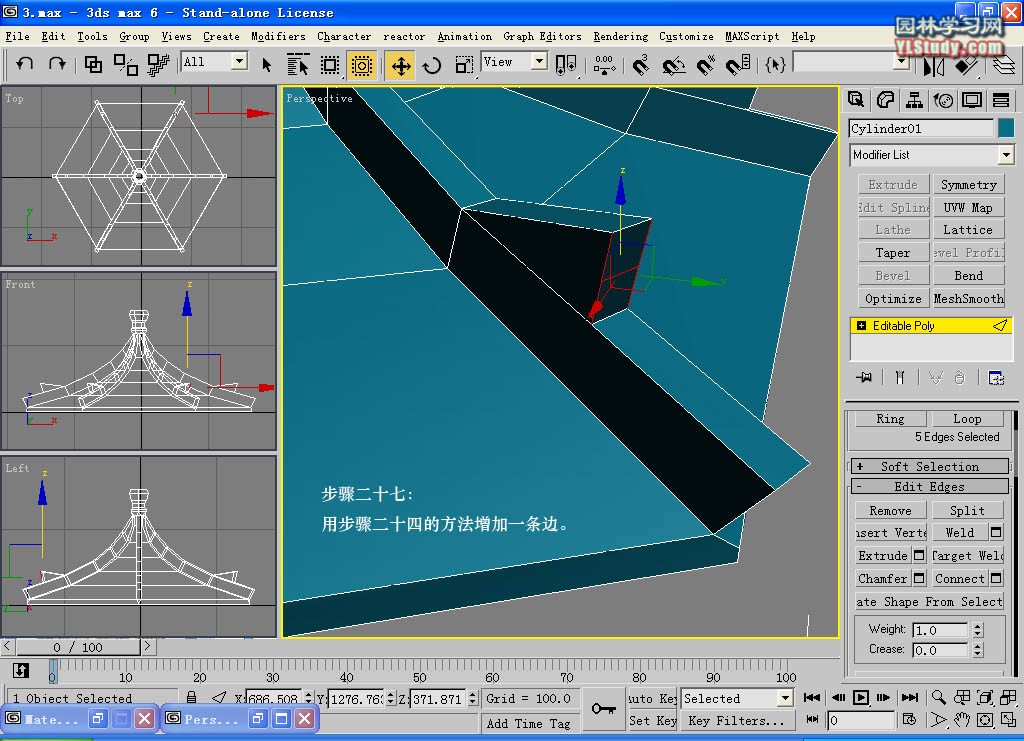Click the Use Pivot Point Center icon
The width and height of the screenshot is (1024, 741).
pos(566,65)
